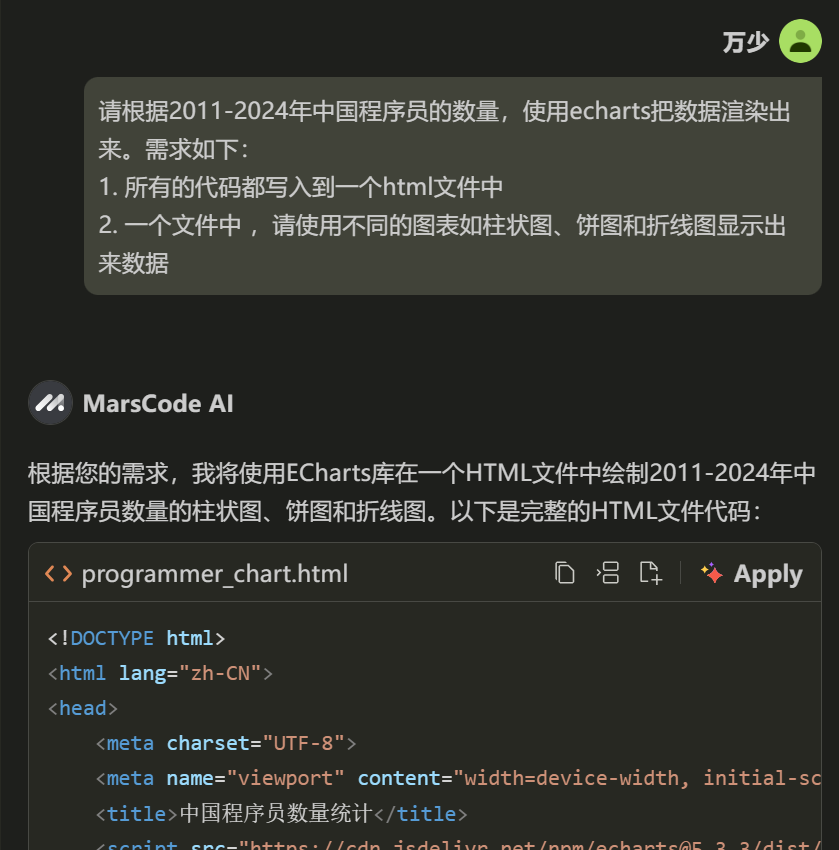
Task: Click the username 万少 label
Action: click(744, 42)
